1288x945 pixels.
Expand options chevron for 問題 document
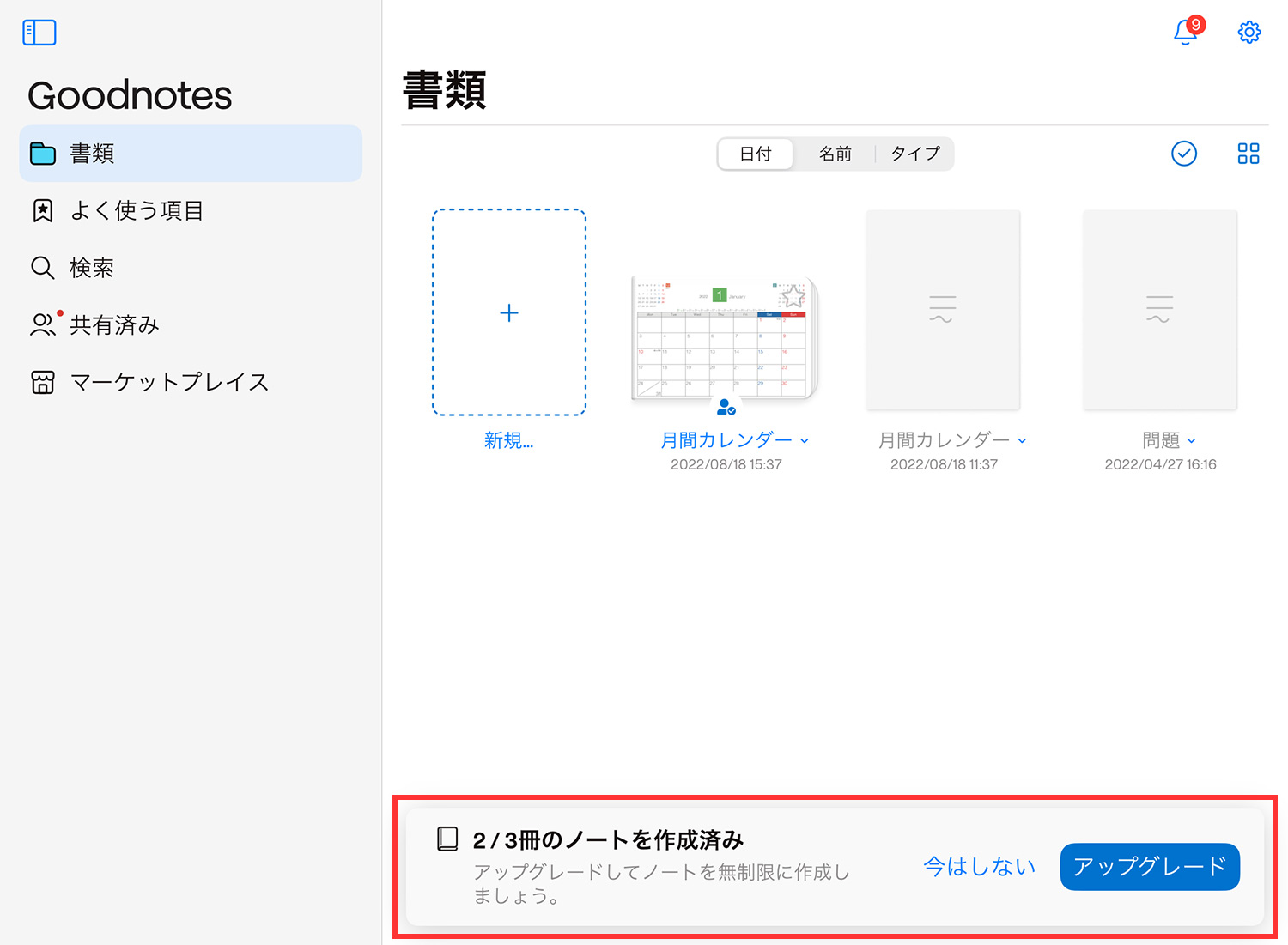click(x=1191, y=441)
